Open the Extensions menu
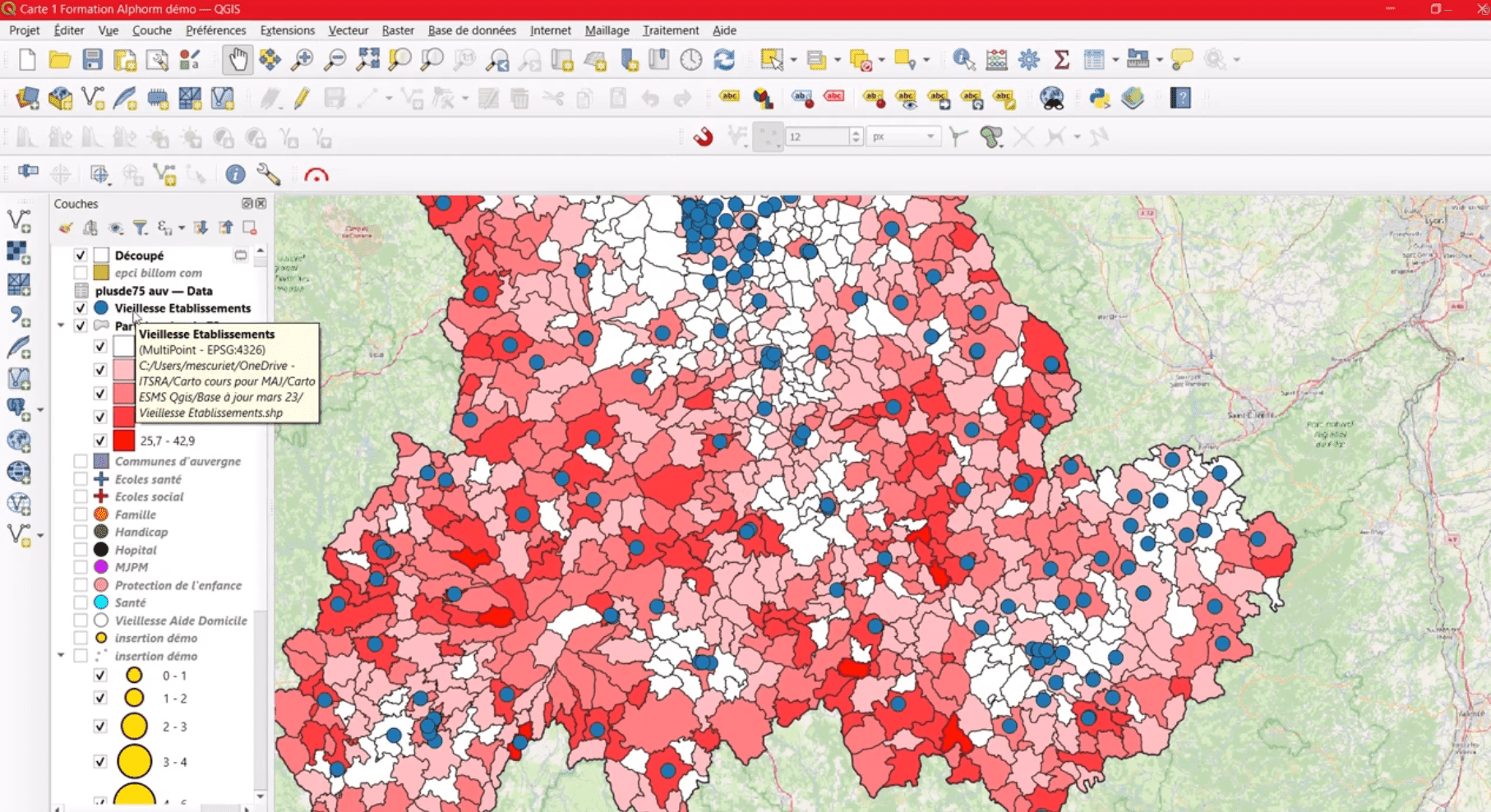This screenshot has width=1491, height=812. click(287, 30)
